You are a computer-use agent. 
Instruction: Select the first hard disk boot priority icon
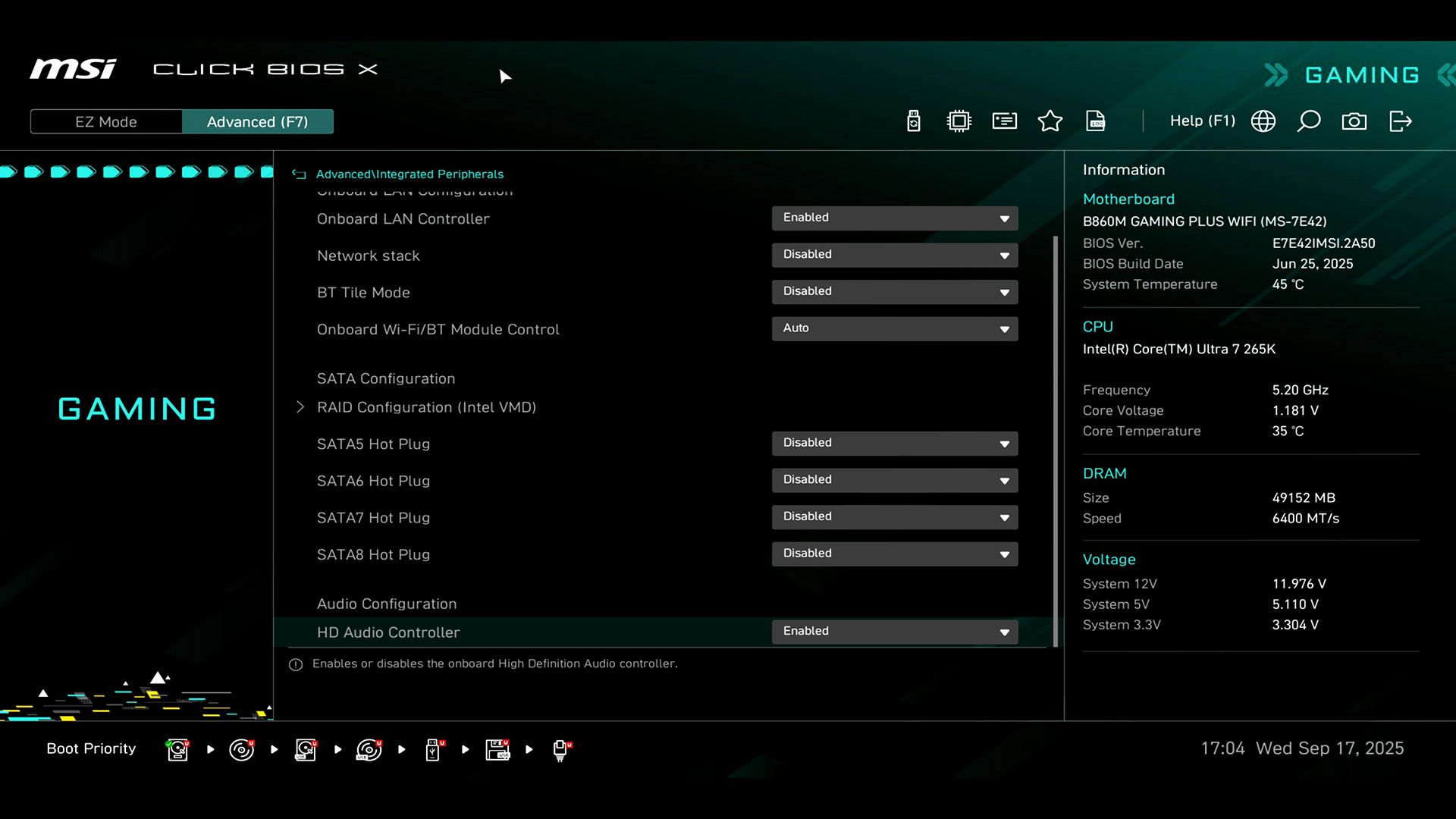click(177, 749)
